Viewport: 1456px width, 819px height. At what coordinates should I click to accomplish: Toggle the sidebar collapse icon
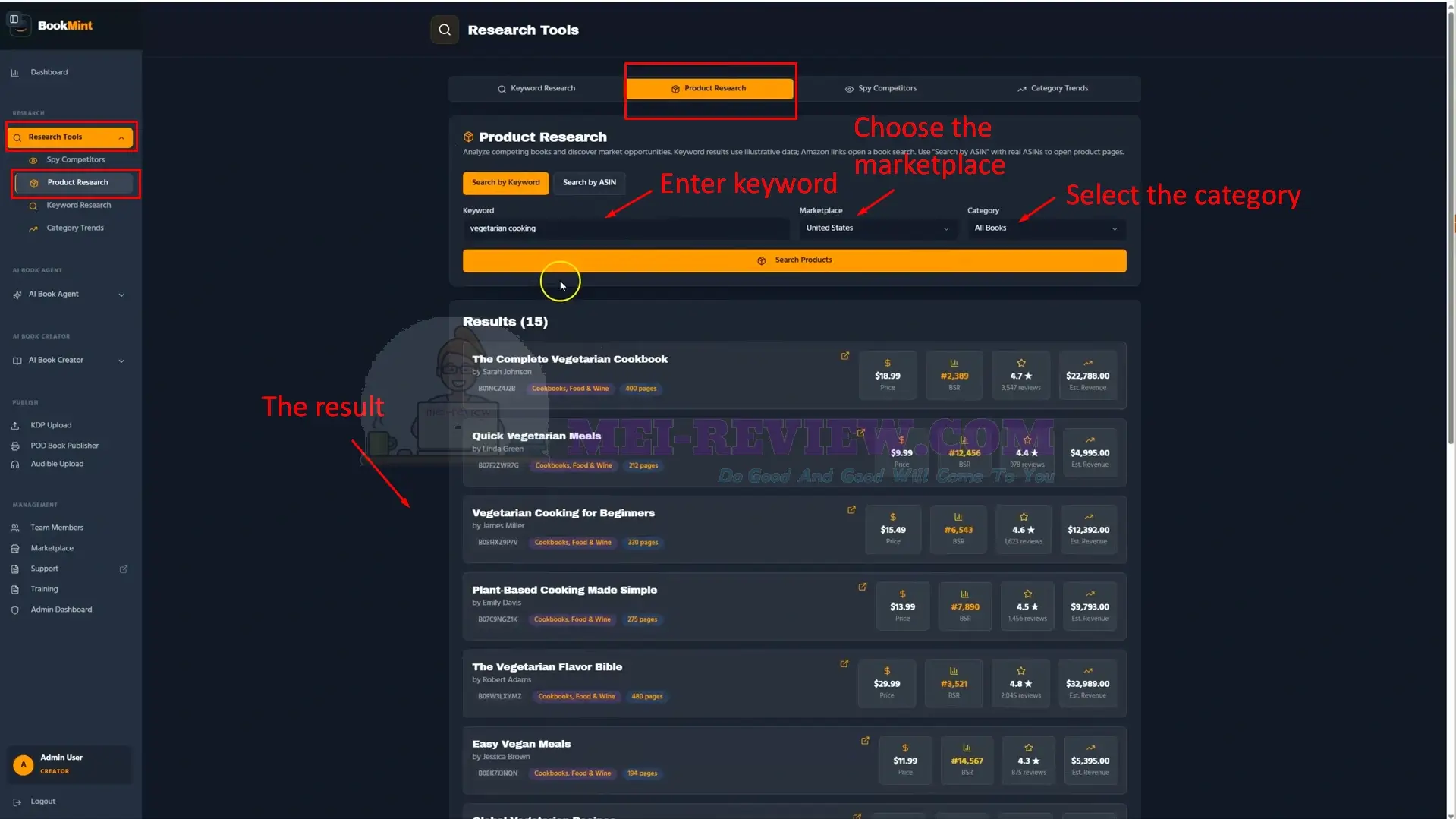14,19
